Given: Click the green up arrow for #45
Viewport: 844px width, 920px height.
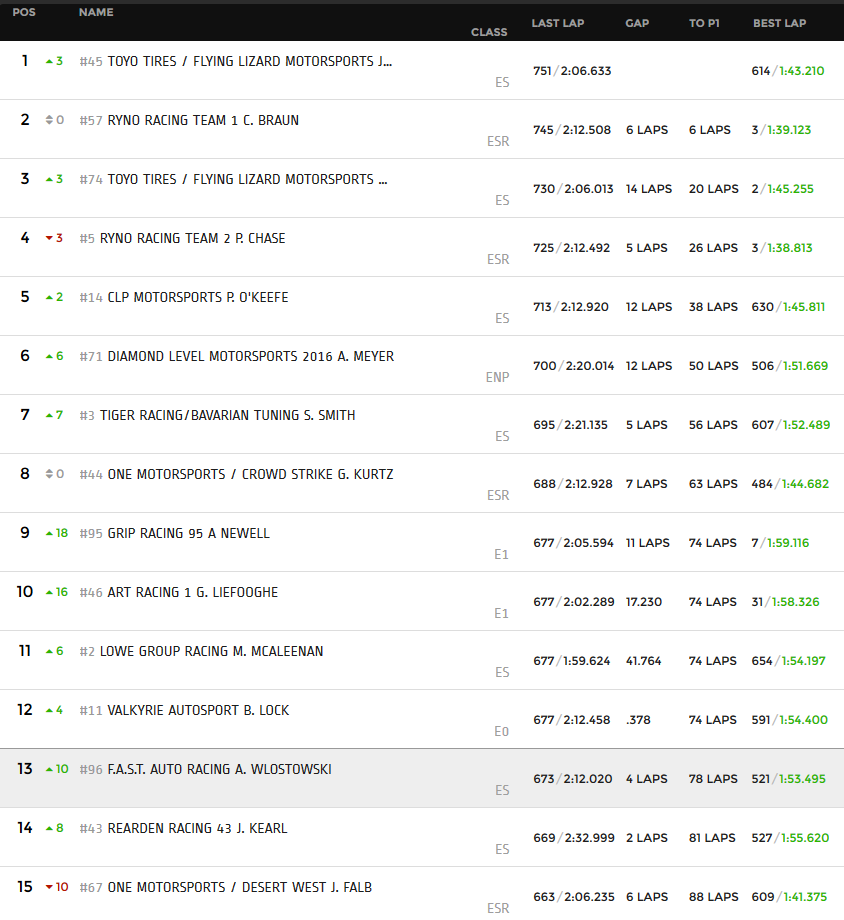Looking at the screenshot, I should [x=49, y=61].
